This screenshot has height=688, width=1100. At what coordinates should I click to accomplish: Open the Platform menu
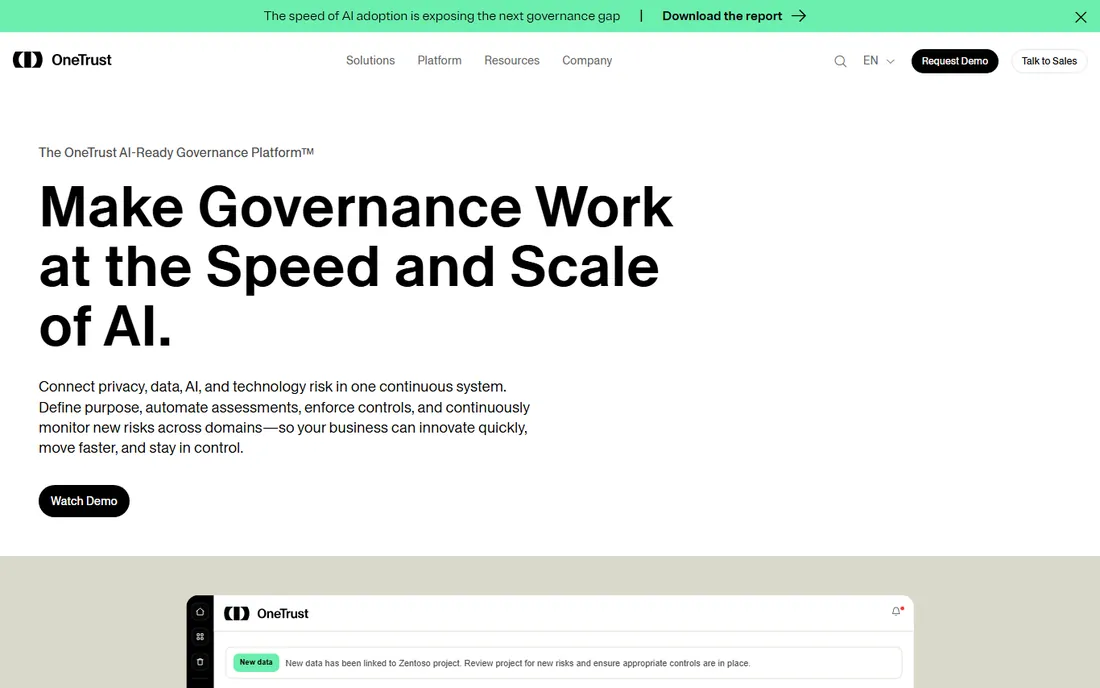439,61
